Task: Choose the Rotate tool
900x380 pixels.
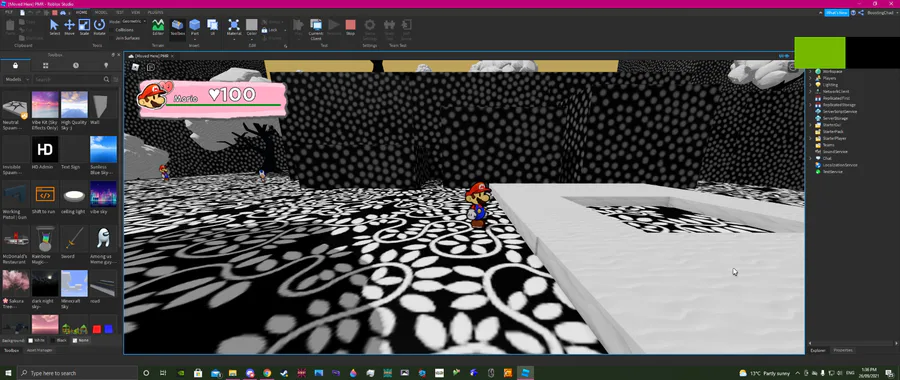Action: 99,27
